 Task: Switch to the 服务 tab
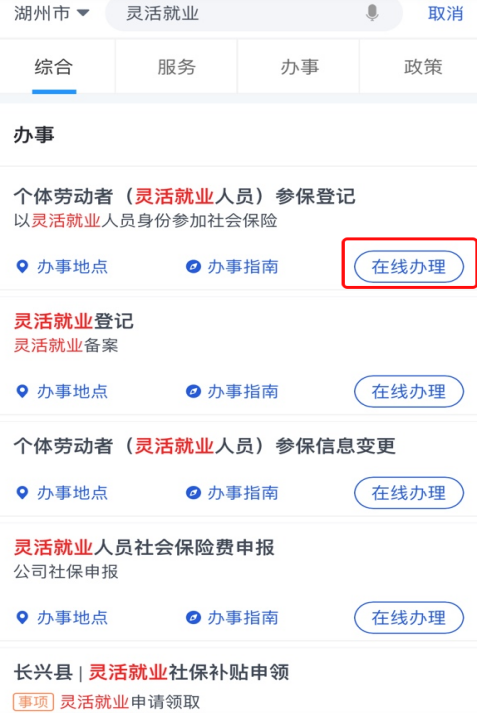tap(176, 67)
